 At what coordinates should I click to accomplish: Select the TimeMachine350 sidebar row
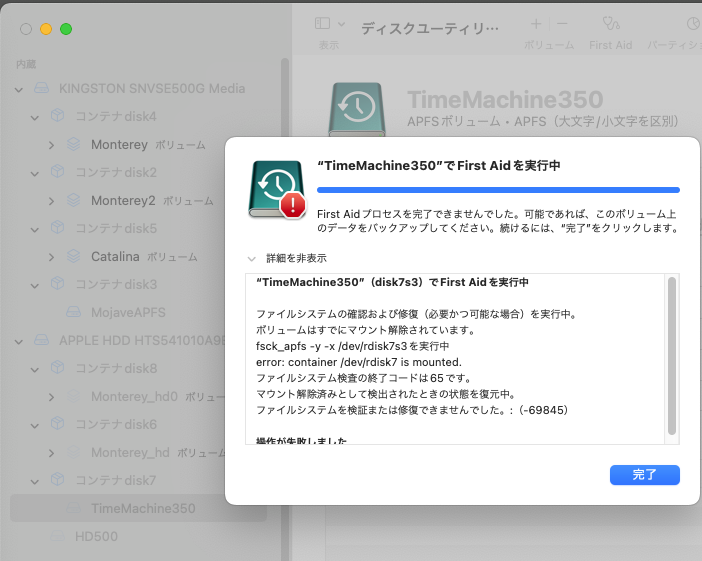point(138,508)
